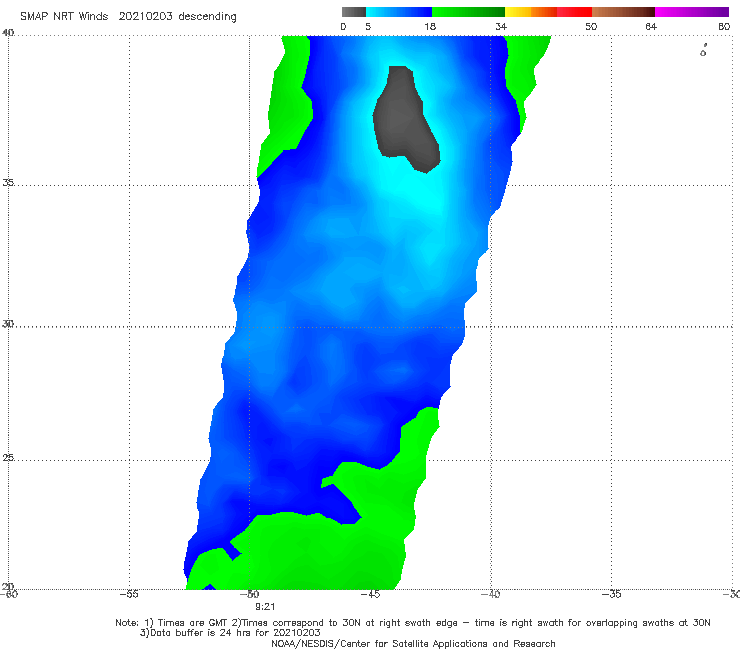Screen dimensions: 740x650
Task: Click the latitude label '30'
Action: pos(8,324)
